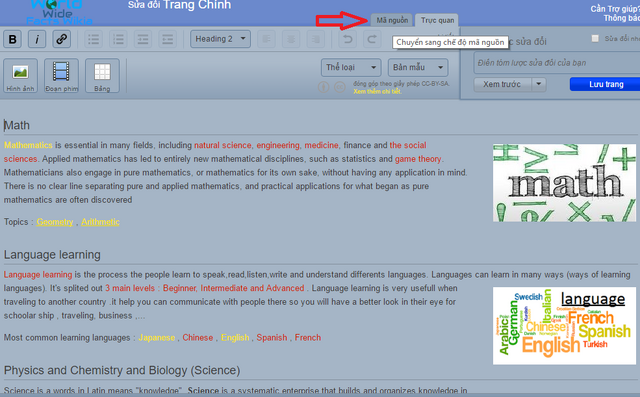Align text left
Screen dimensions: 640x397
(266, 39)
